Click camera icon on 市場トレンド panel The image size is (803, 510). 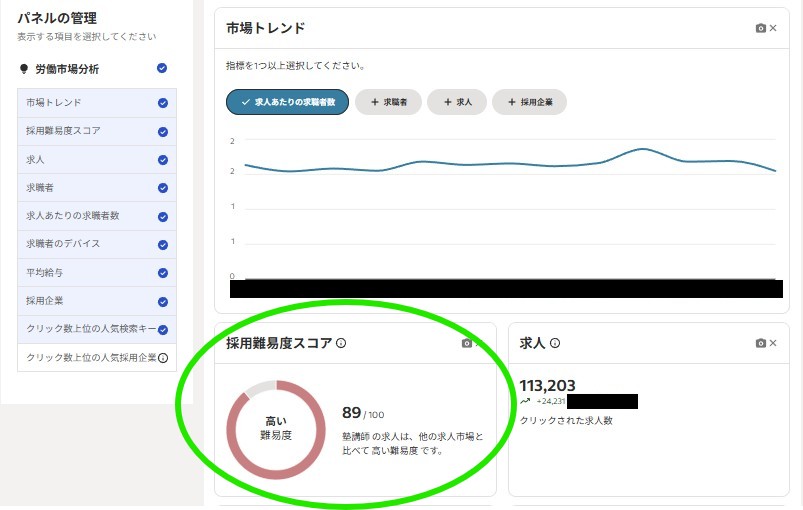point(760,28)
